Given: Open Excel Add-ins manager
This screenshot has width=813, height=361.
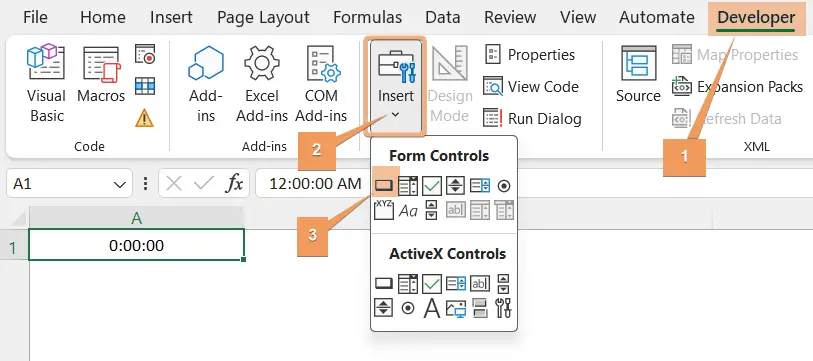Looking at the screenshot, I should (262, 83).
